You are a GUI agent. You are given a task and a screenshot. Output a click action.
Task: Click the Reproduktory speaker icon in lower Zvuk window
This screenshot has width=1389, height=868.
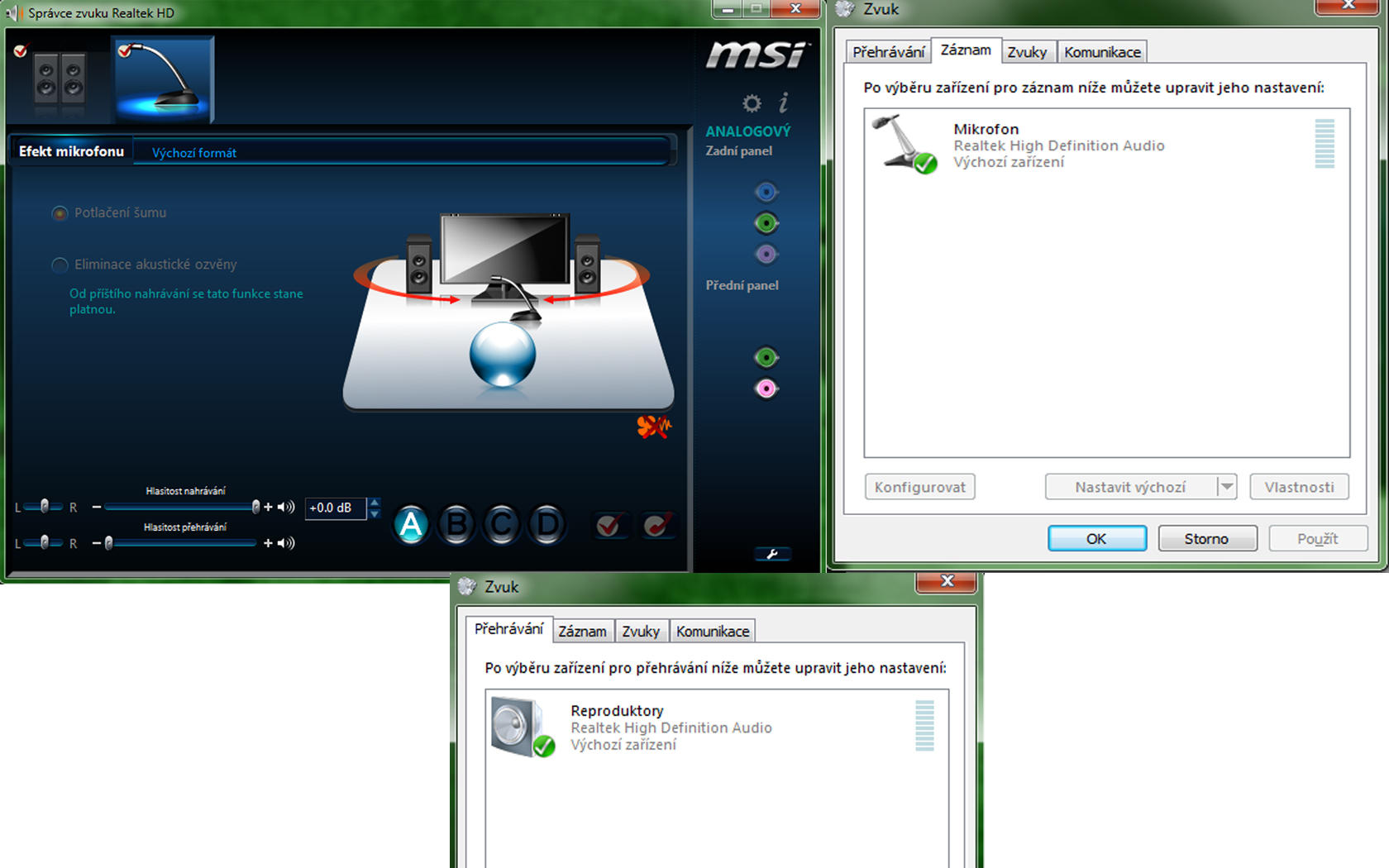(523, 727)
